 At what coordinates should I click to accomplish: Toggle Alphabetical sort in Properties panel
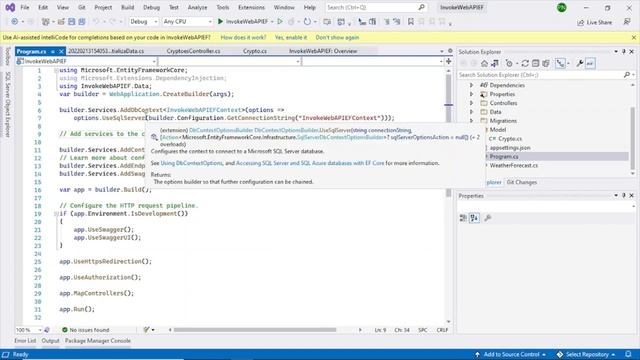tap(474, 218)
